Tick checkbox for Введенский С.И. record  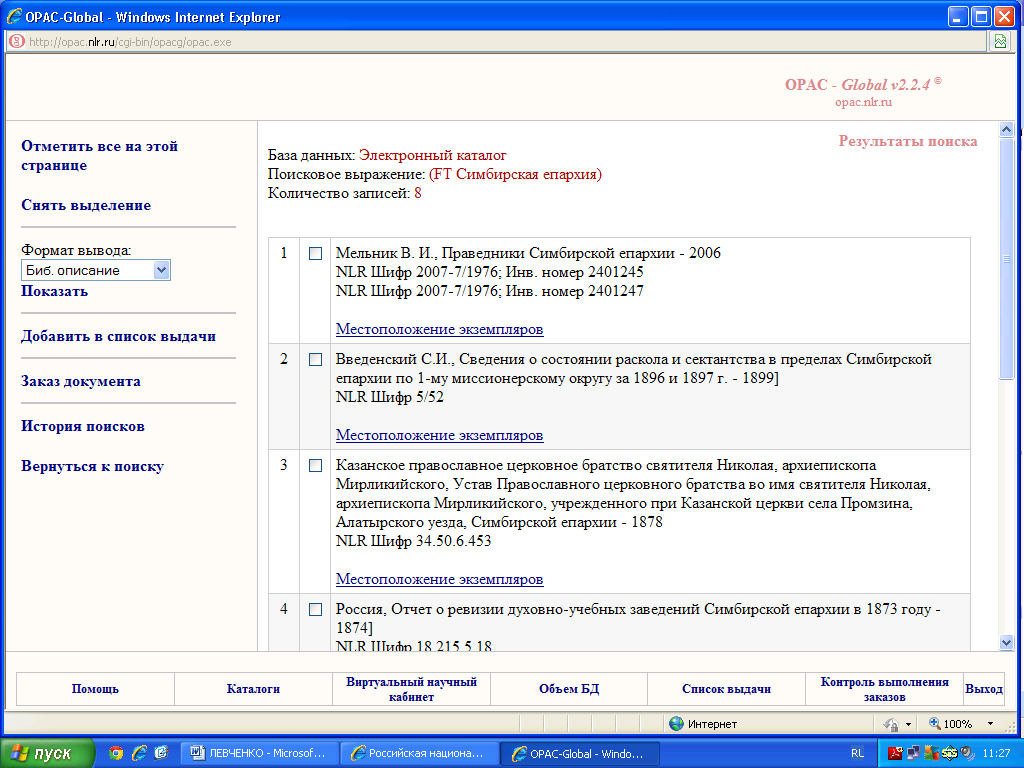315,359
